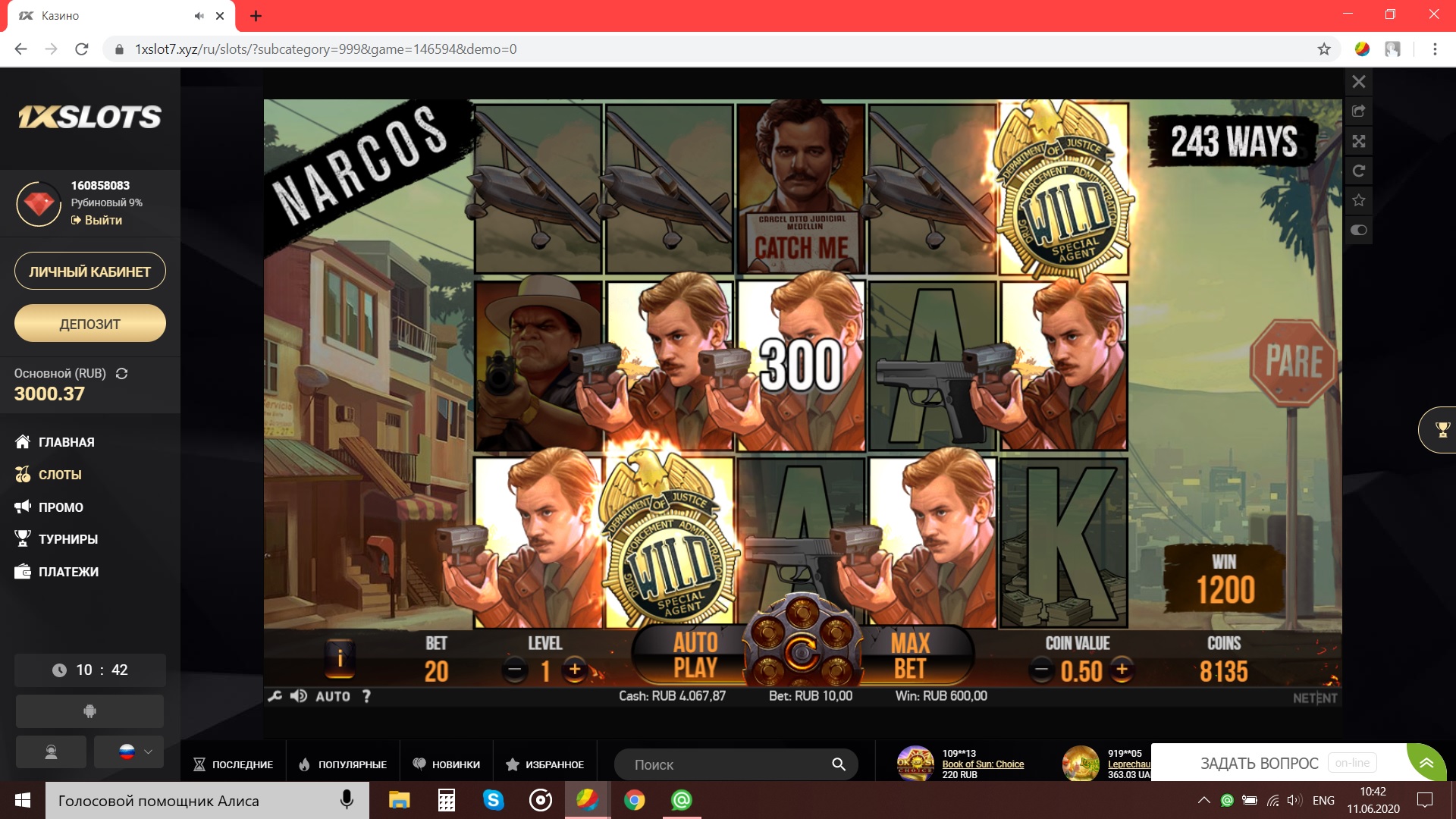Add game to favorites star icon
This screenshot has width=1456, height=819.
point(1359,200)
